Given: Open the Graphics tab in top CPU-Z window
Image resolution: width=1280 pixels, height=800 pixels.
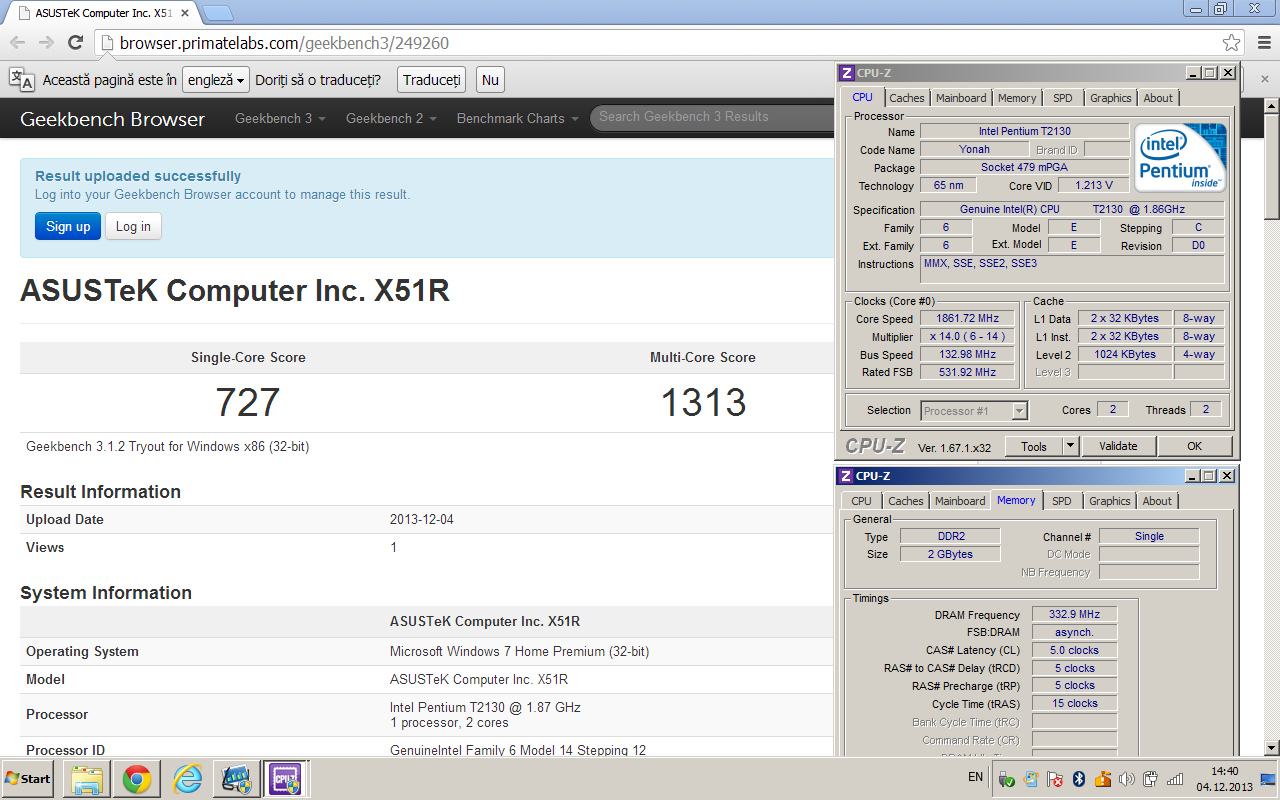Looking at the screenshot, I should [x=1111, y=98].
